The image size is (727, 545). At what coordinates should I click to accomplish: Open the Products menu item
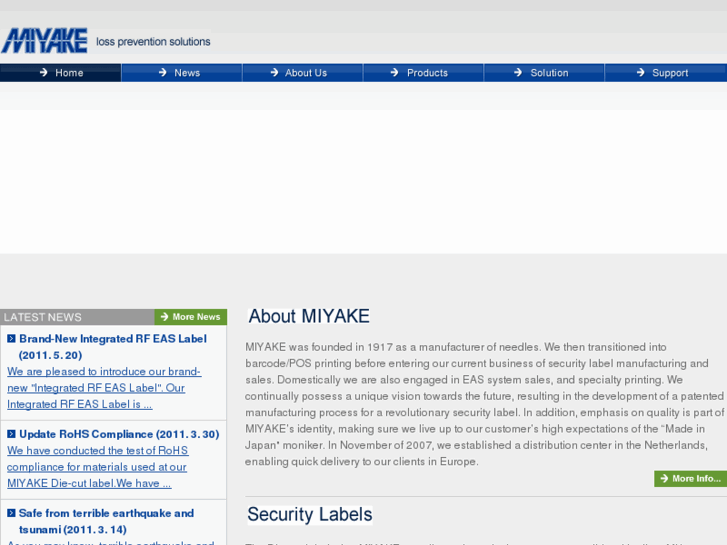pos(427,73)
